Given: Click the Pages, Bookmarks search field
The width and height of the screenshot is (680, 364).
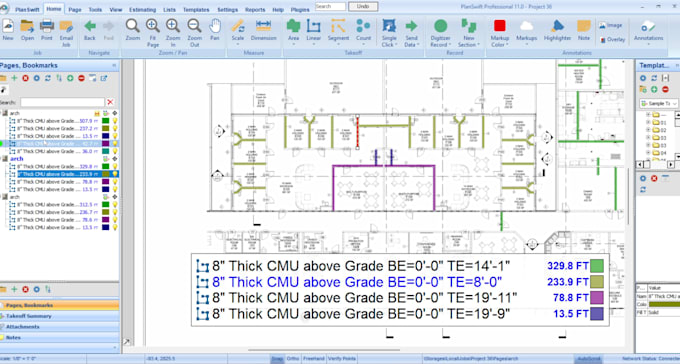Looking at the screenshot, I should coord(62,102).
